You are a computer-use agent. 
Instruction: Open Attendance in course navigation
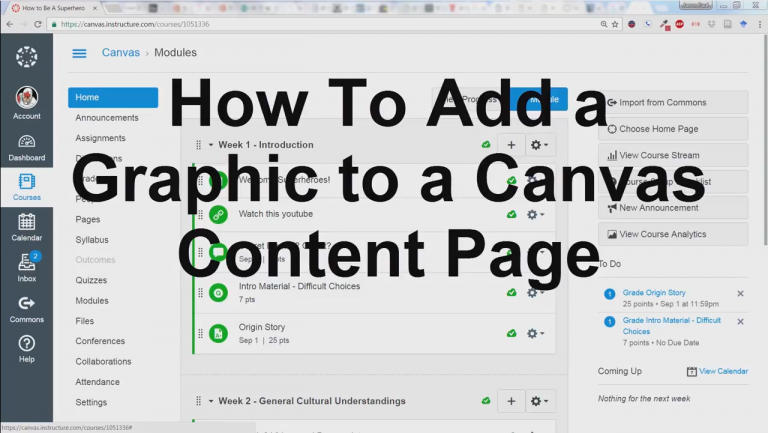coord(97,382)
